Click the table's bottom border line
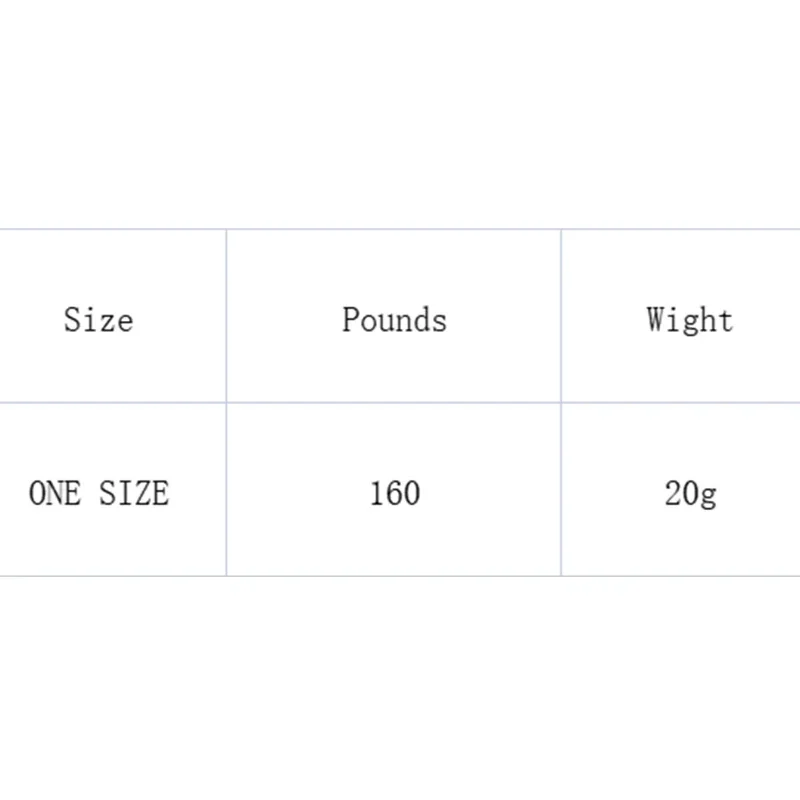The width and height of the screenshot is (800, 800). (400, 576)
